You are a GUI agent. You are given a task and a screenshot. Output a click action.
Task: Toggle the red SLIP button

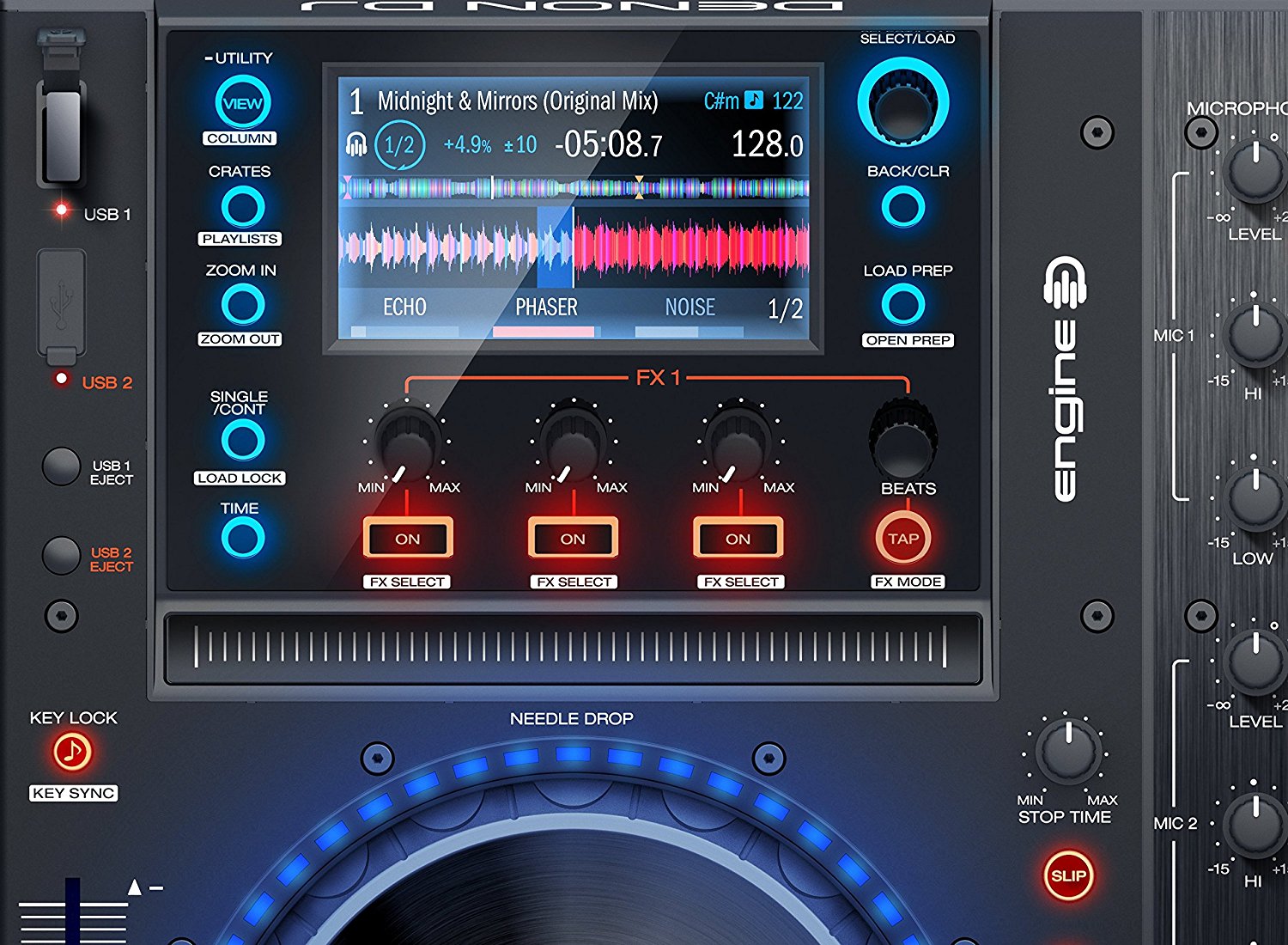pyautogui.click(x=1068, y=875)
